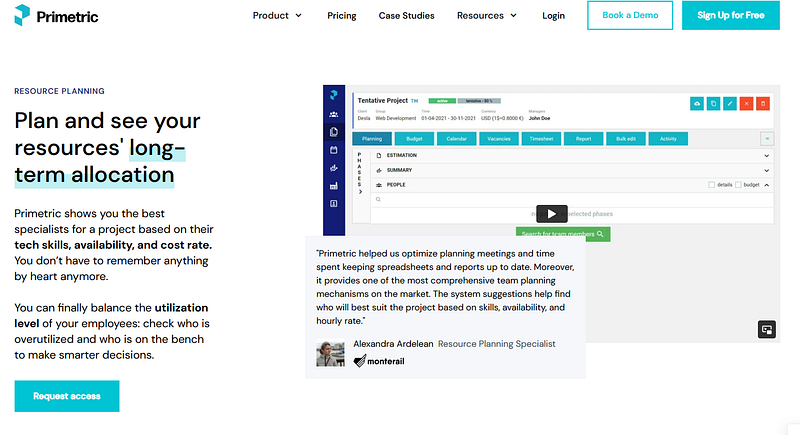This screenshot has width=800, height=435.
Task: Toggle the budget checkbox
Action: click(738, 185)
